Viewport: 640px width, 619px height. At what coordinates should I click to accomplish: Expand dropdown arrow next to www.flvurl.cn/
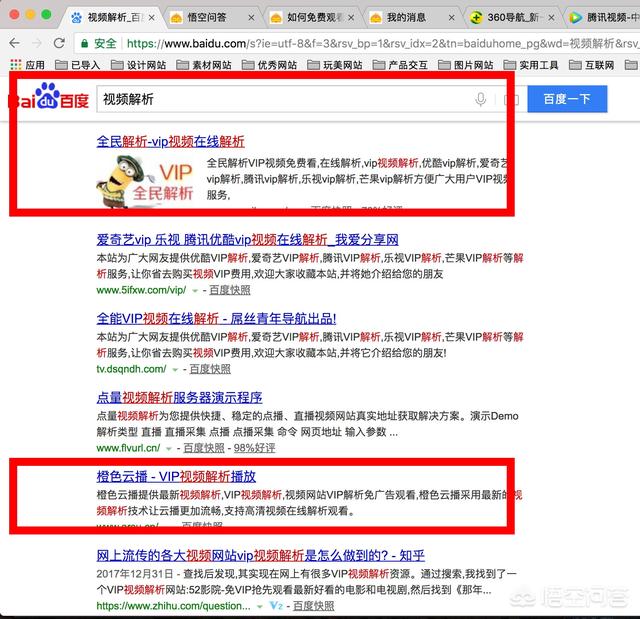click(169, 448)
